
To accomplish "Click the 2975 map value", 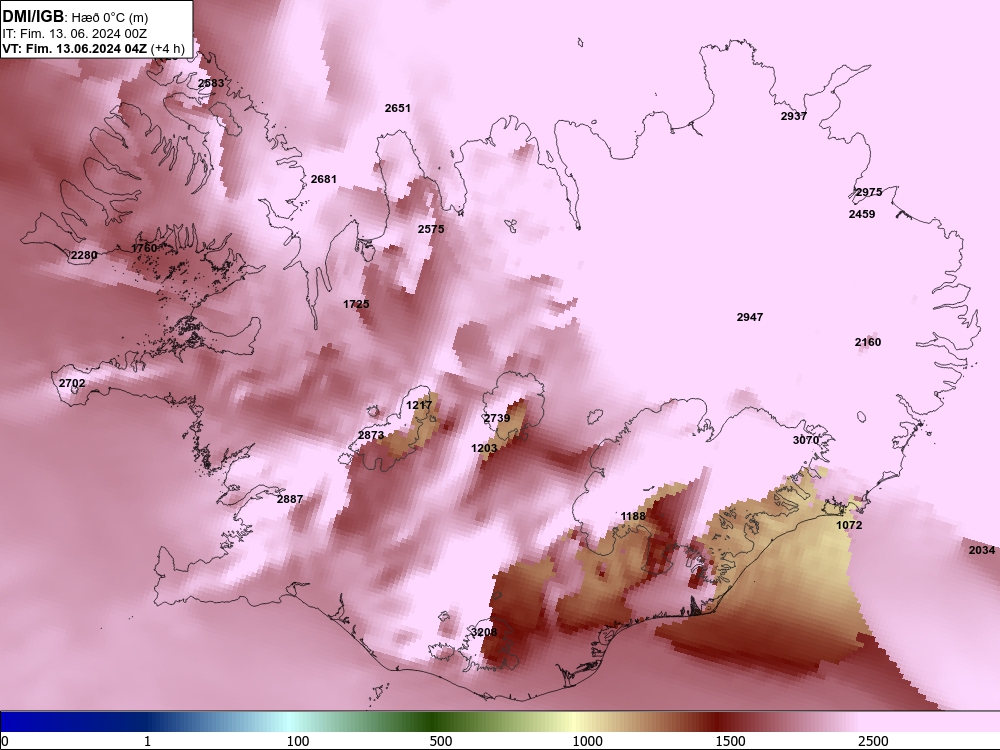I will click(x=869, y=192).
